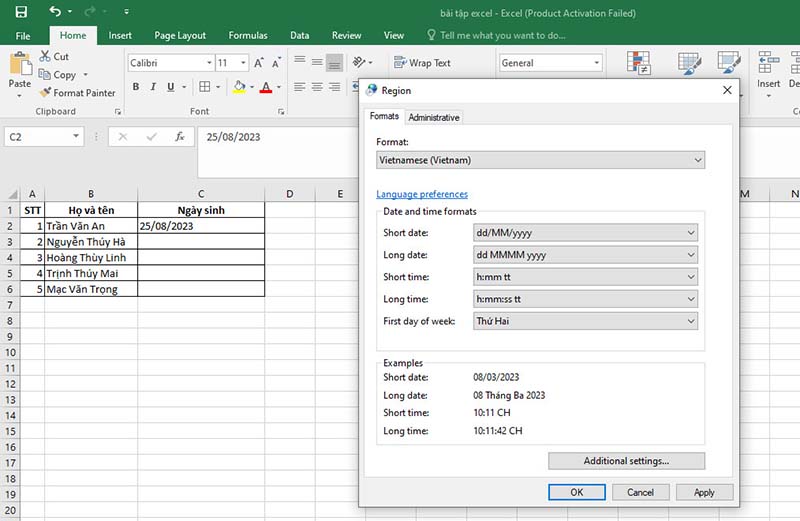The height and width of the screenshot is (521, 800).
Task: Open the Clipboard dialog launcher
Action: [118, 111]
